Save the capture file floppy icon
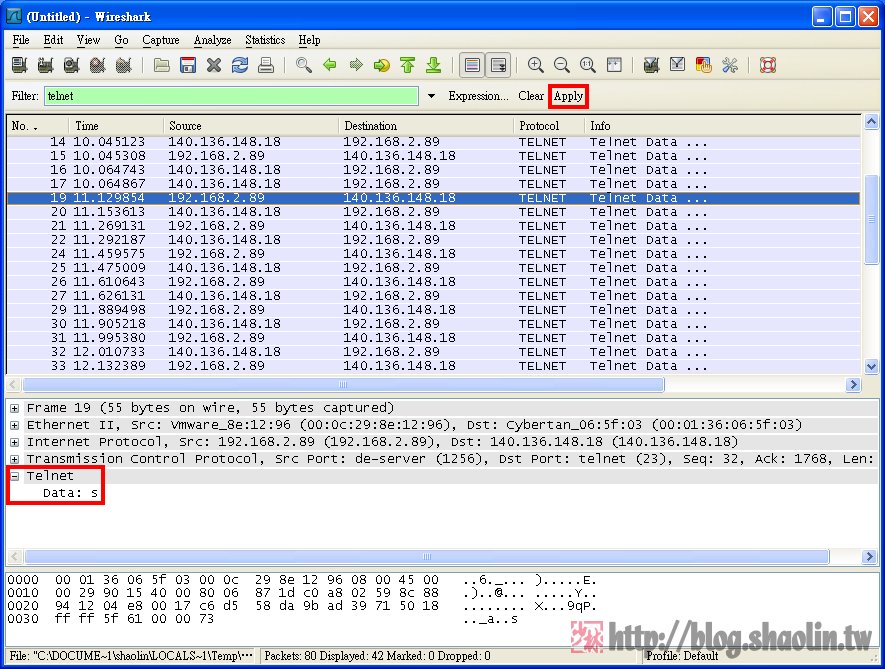This screenshot has height=669, width=885. (x=188, y=65)
